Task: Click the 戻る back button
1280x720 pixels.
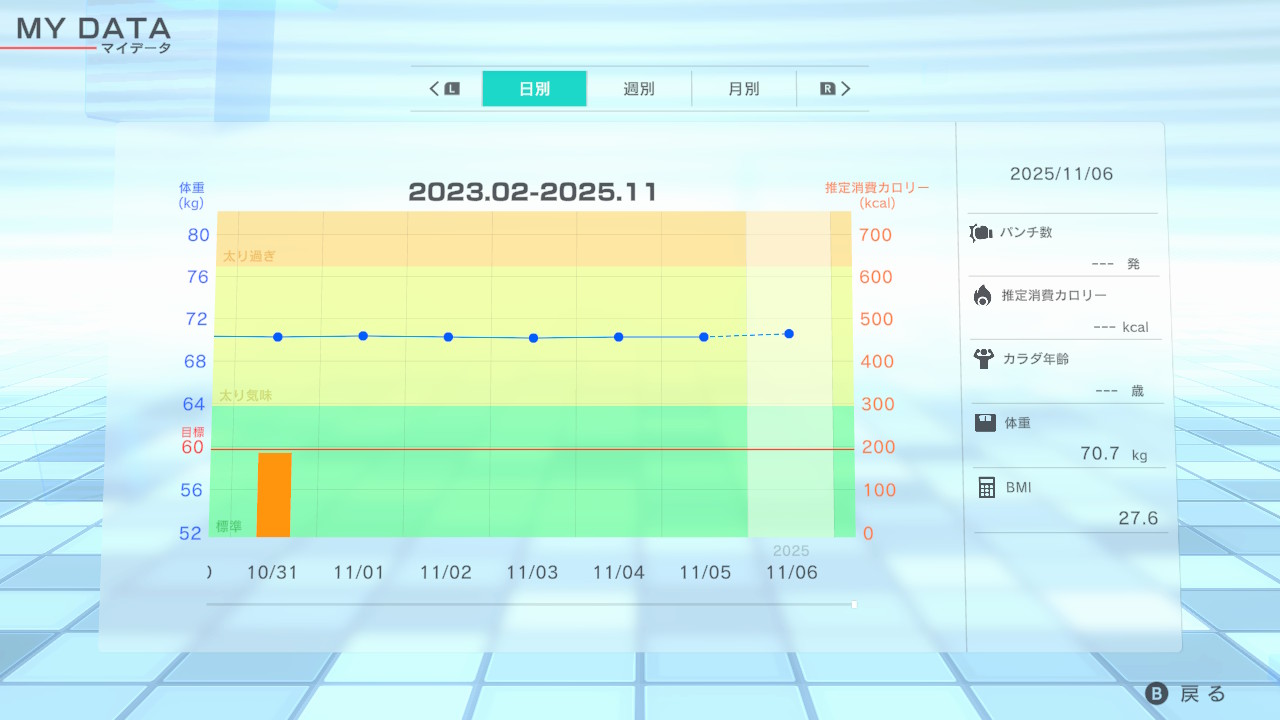Action: pos(1186,694)
